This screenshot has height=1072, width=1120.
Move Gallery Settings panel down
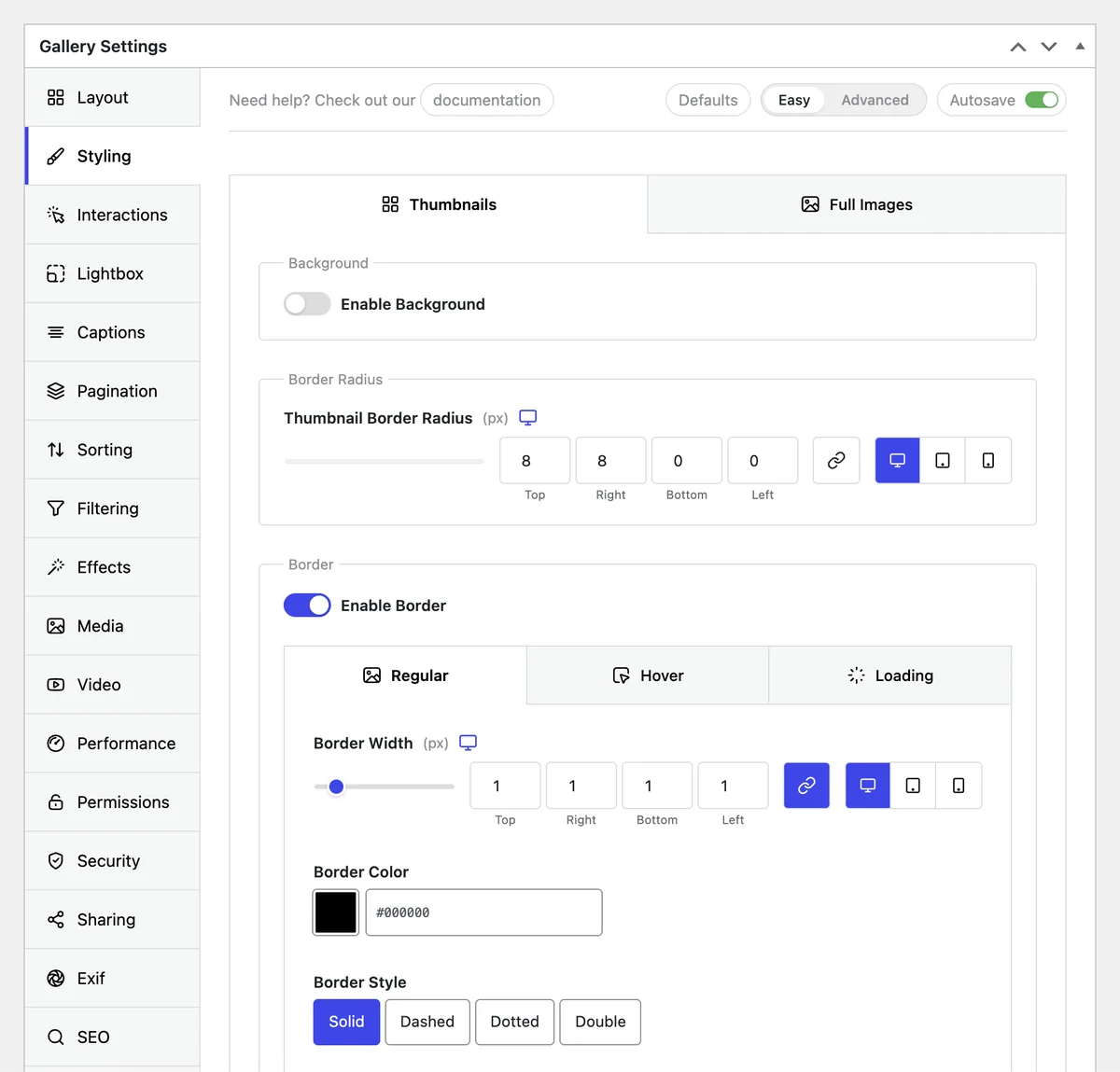[1049, 47]
